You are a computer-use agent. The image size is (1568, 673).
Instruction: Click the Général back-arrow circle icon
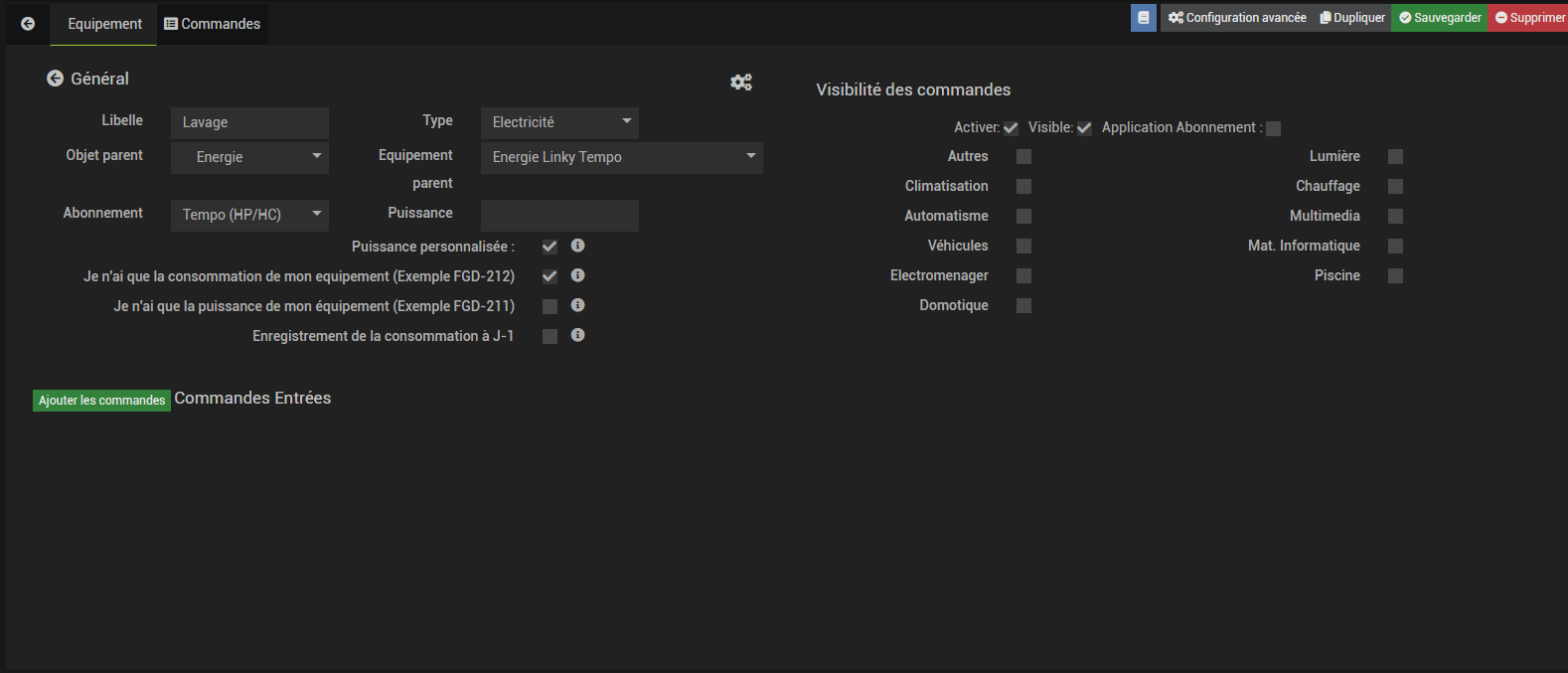(56, 79)
